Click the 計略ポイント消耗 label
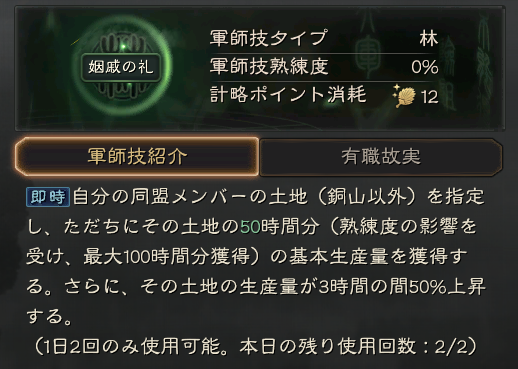518x369 pixels. click(288, 95)
